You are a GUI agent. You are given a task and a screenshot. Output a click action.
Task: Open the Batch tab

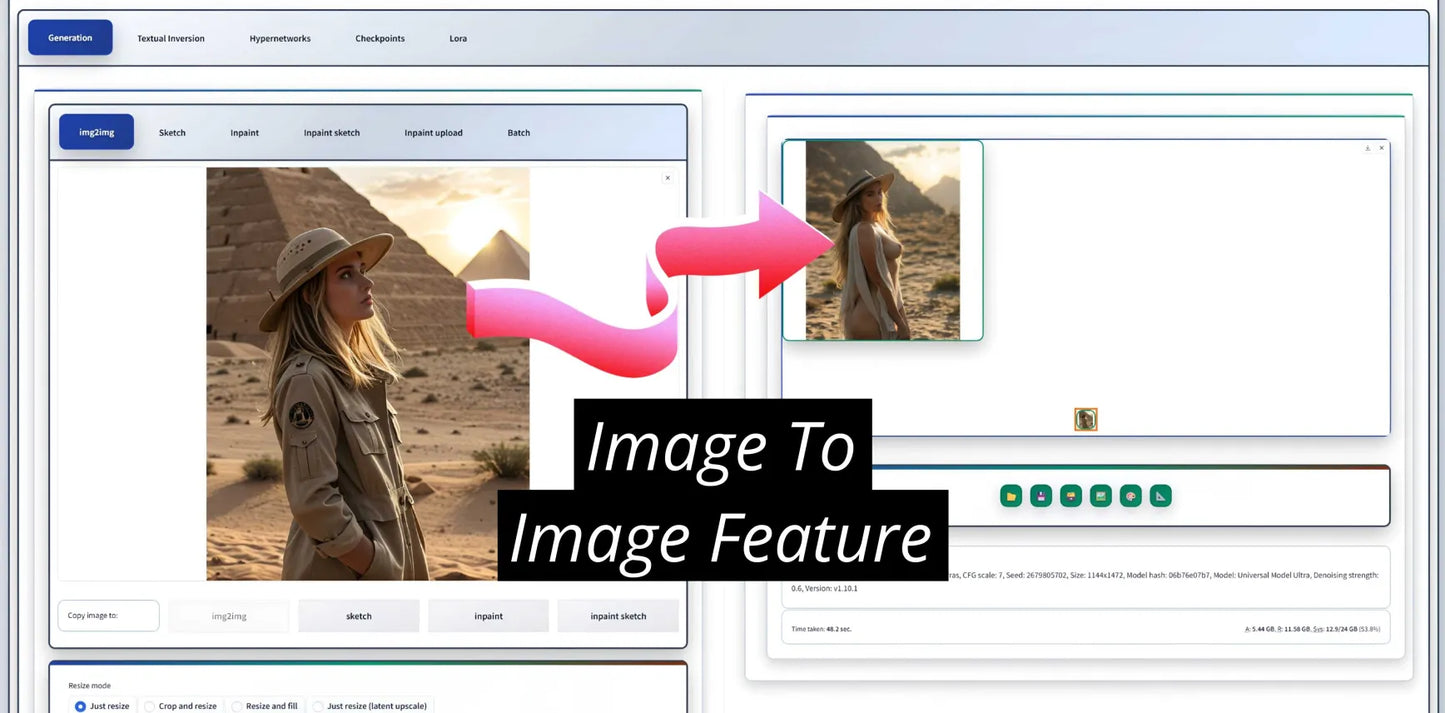(519, 133)
